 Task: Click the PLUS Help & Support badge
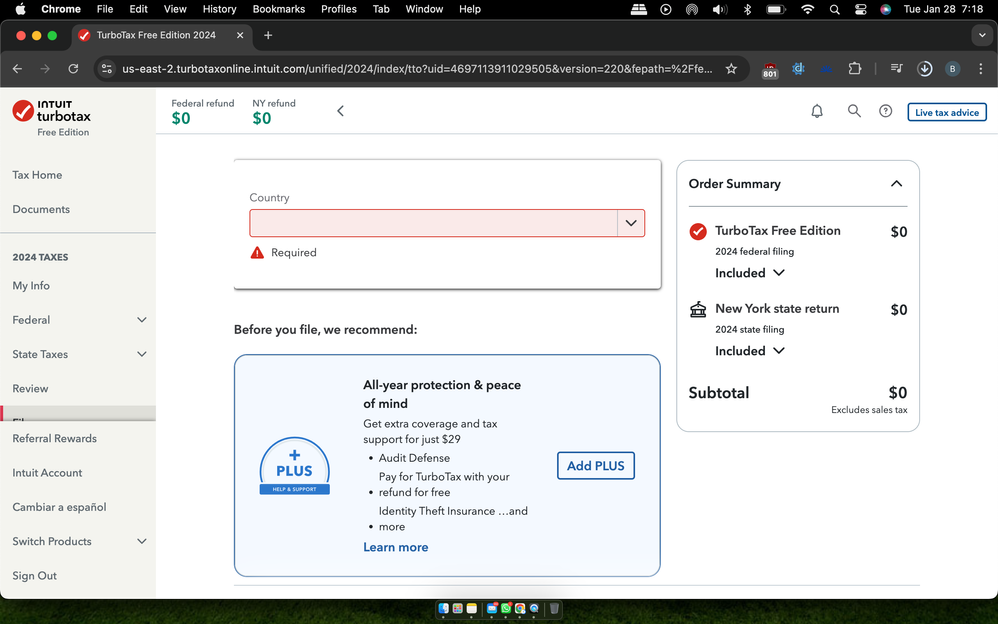point(295,466)
